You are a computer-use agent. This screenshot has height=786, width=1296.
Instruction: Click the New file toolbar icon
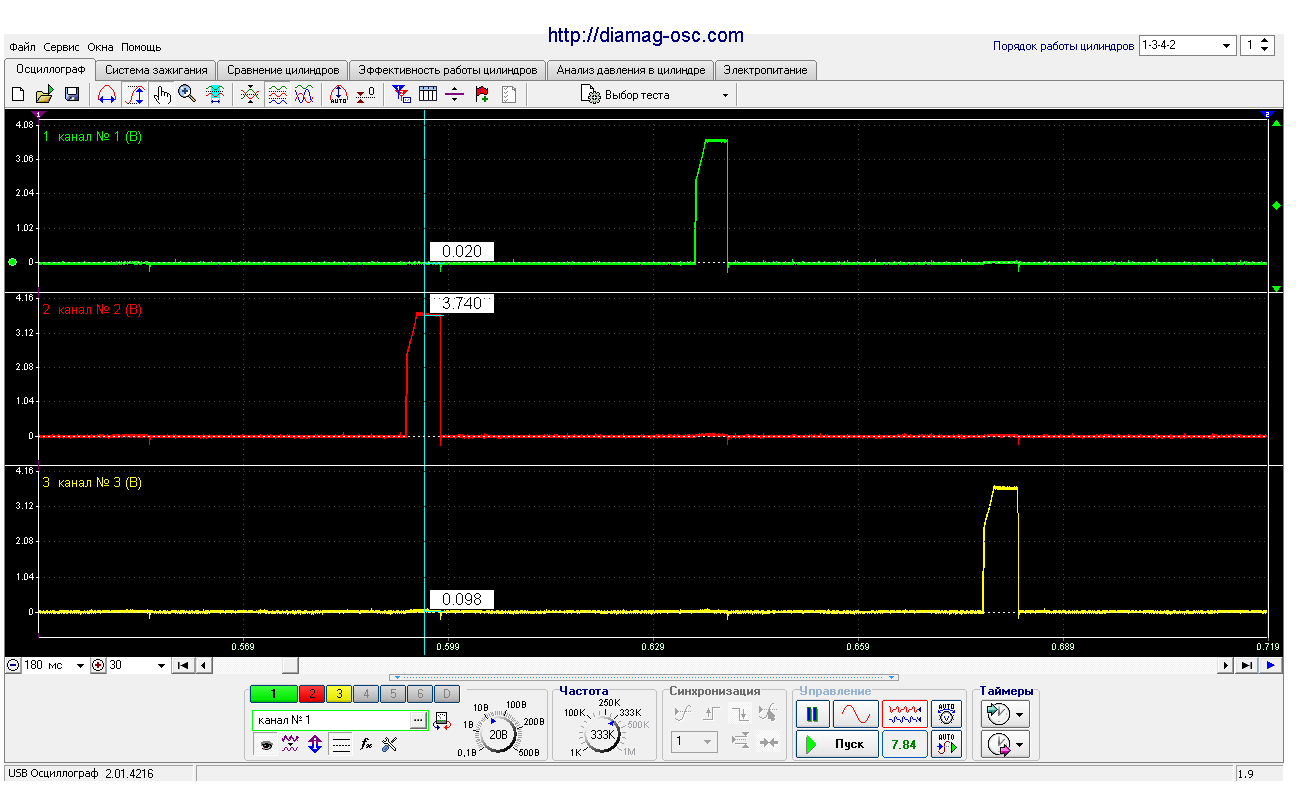click(x=17, y=94)
